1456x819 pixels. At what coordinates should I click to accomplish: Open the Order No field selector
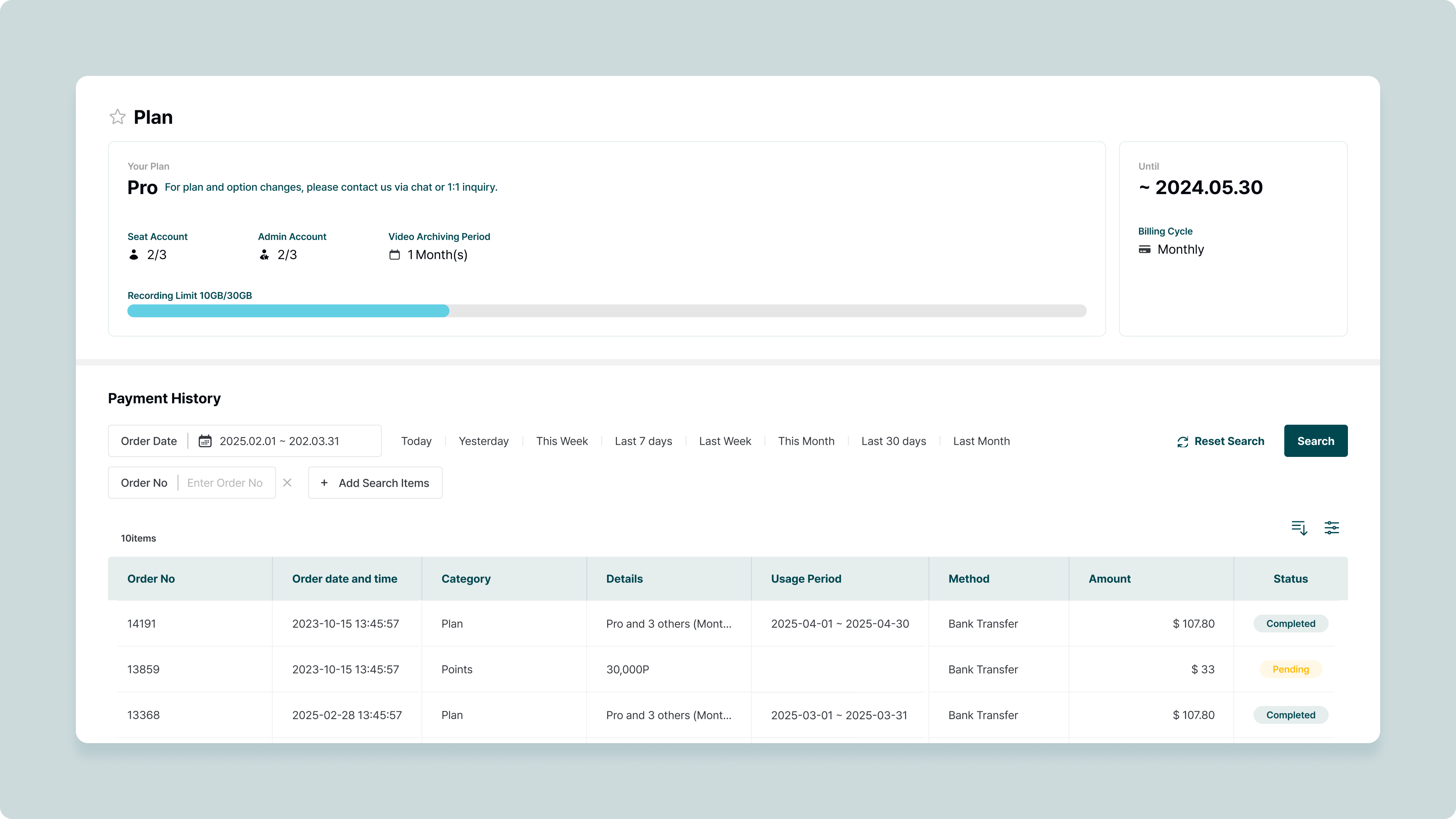coord(144,483)
